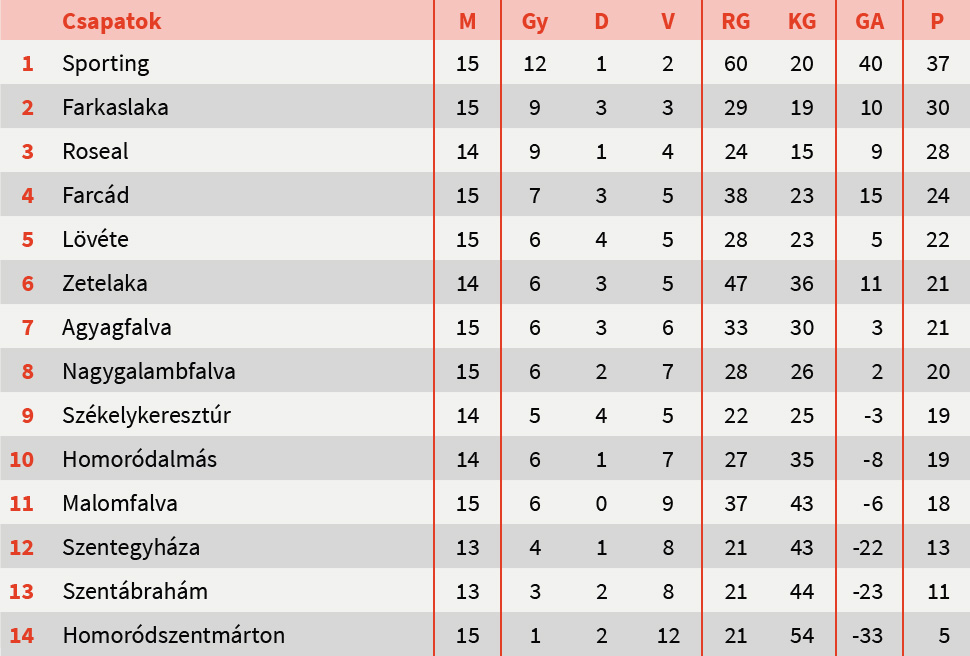Click the Farkaslaka team name
This screenshot has width=970, height=656.
pyautogui.click(x=115, y=107)
